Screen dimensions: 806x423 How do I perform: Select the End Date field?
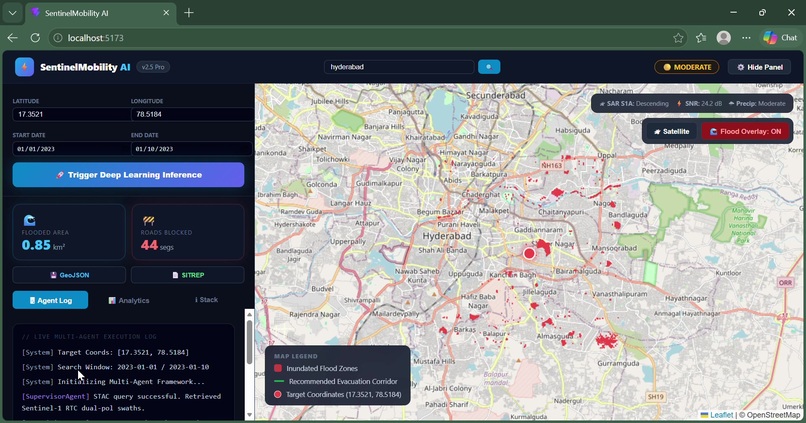[x=192, y=149]
